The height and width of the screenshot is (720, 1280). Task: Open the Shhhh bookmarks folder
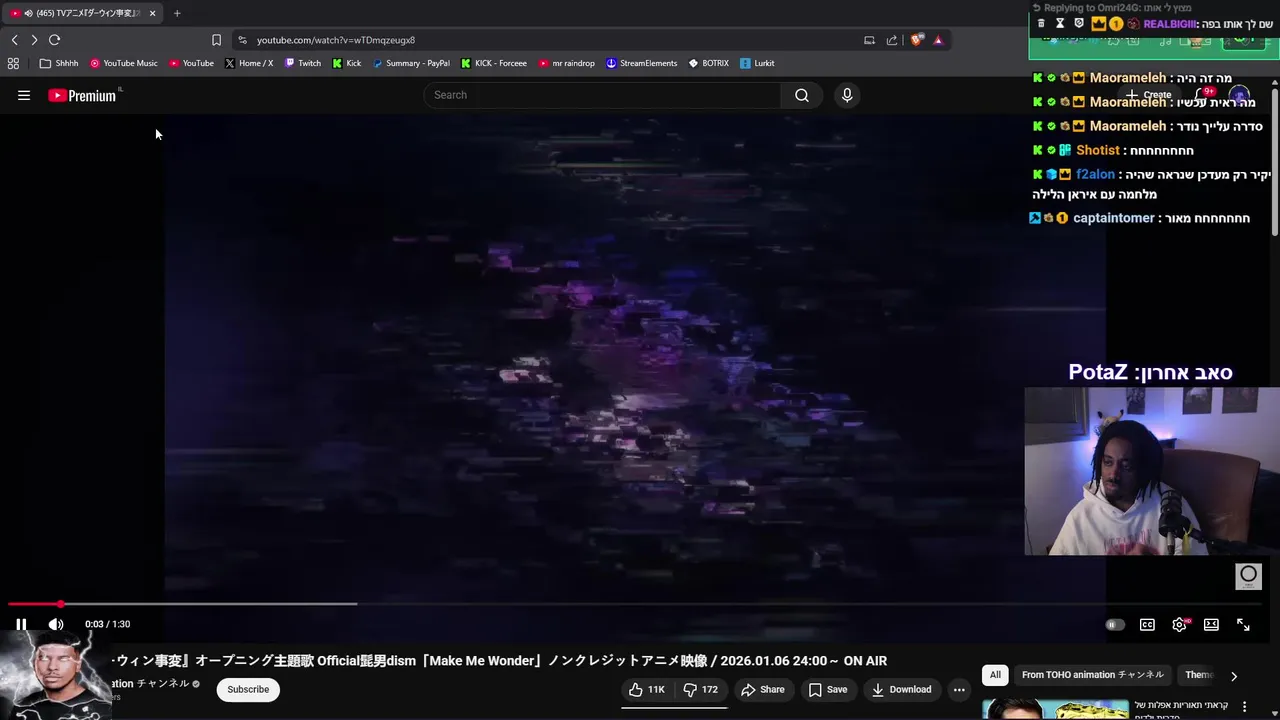tap(59, 63)
